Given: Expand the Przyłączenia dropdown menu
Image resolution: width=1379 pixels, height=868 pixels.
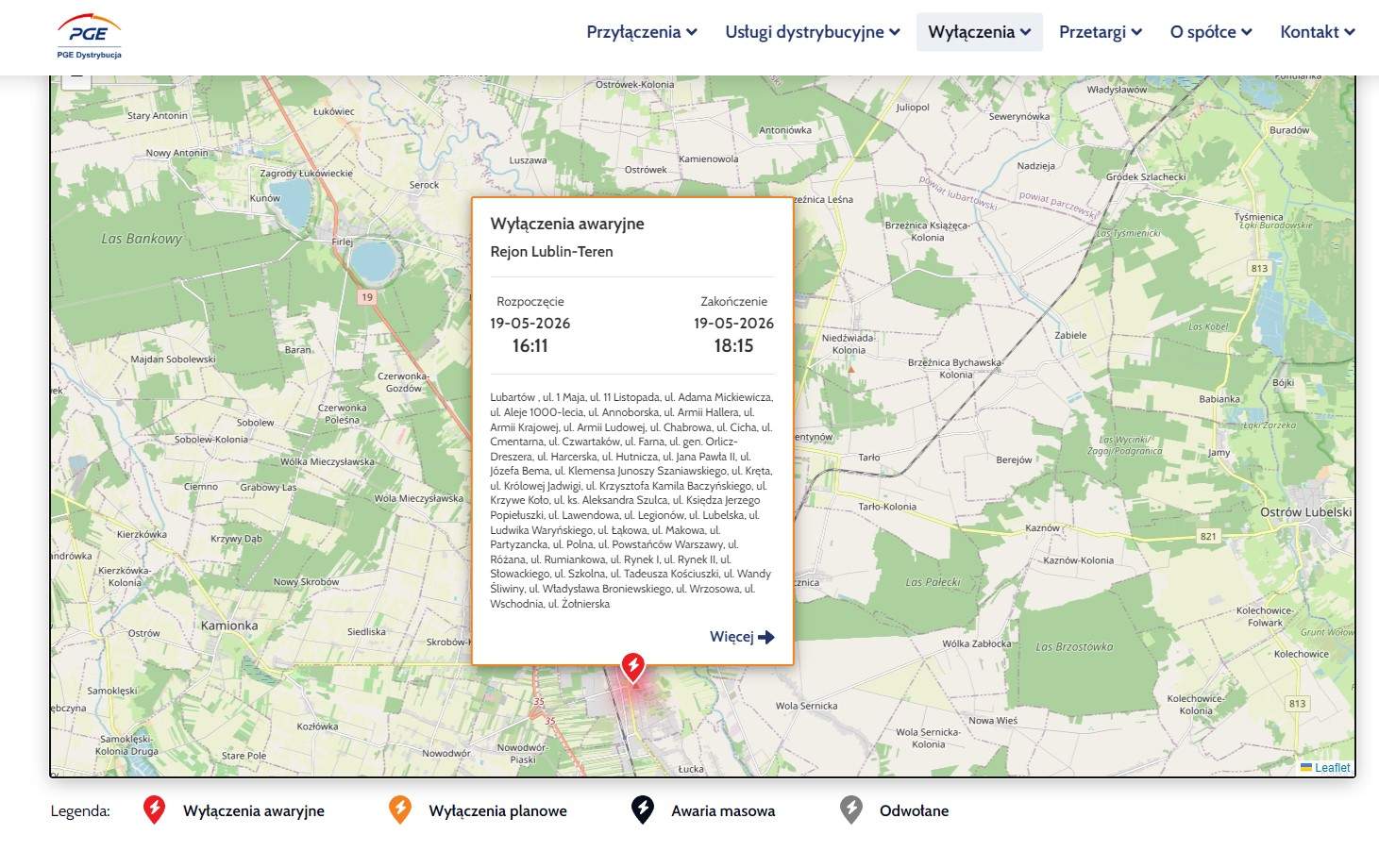Looking at the screenshot, I should 642,32.
